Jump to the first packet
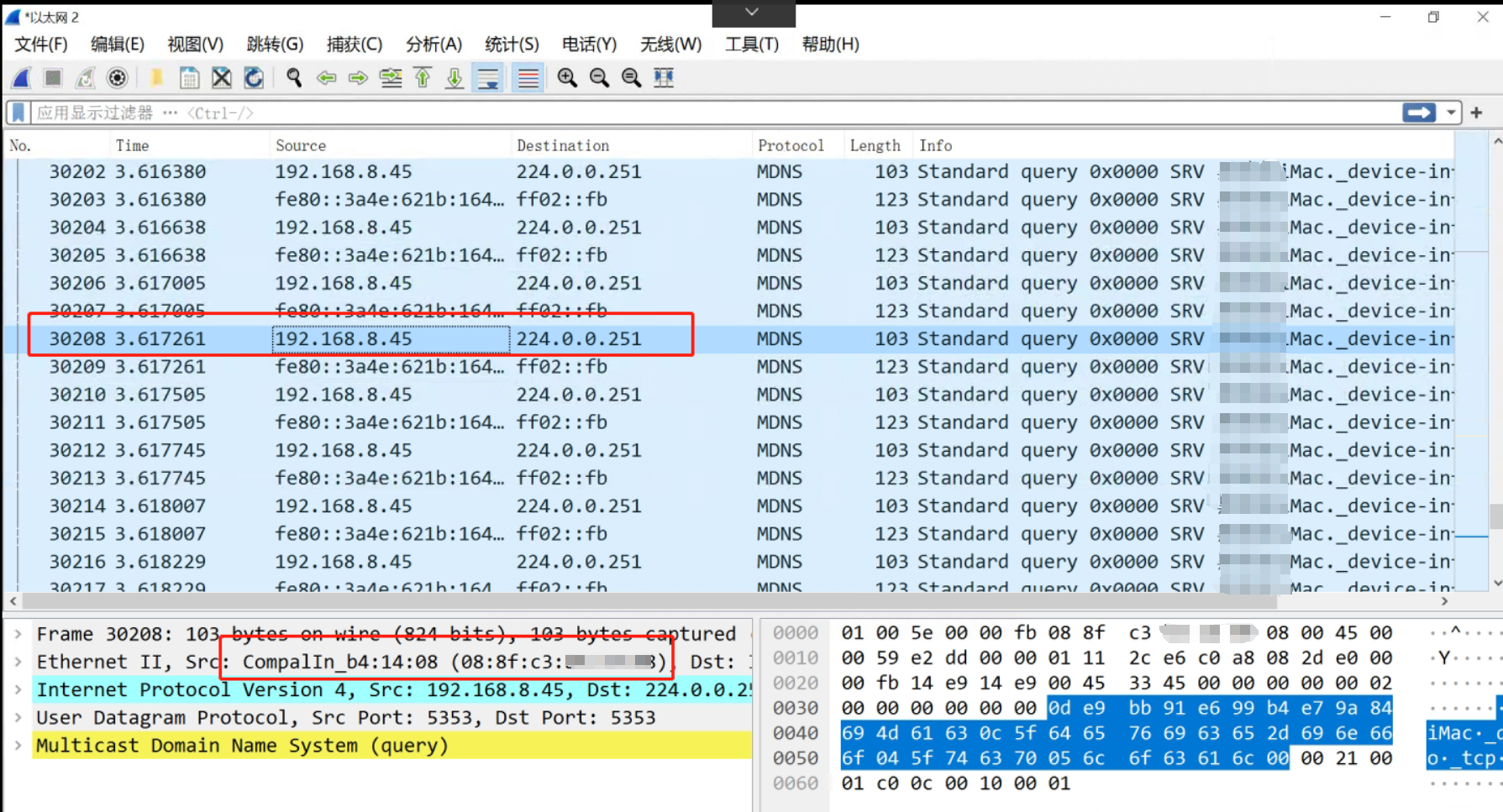 423,78
